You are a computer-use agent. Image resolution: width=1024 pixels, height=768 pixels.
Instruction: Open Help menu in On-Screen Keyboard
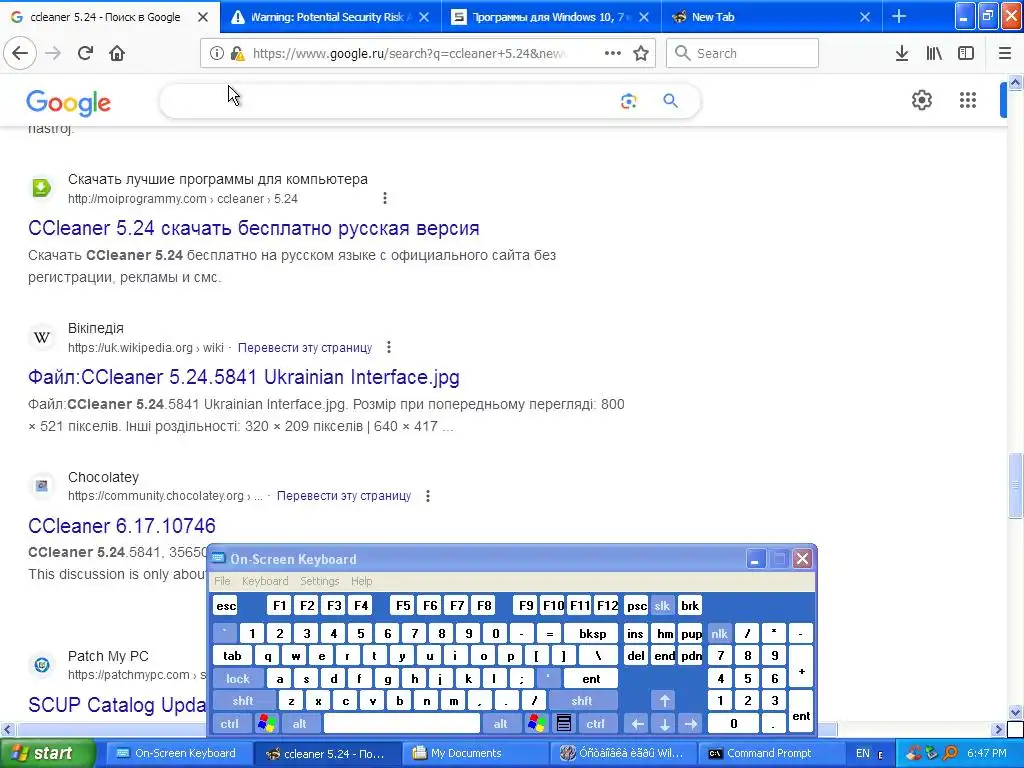click(361, 581)
